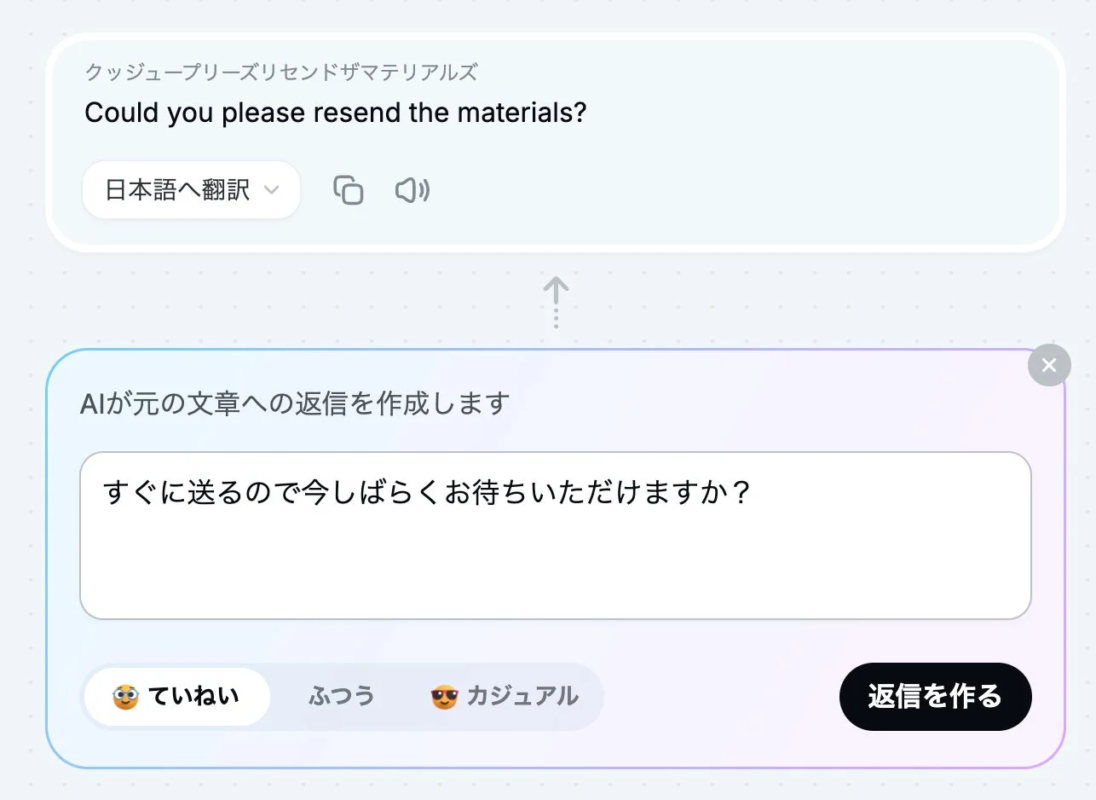Copy the translated text using the duplicate icon
The width and height of the screenshot is (1096, 800).
(x=347, y=190)
